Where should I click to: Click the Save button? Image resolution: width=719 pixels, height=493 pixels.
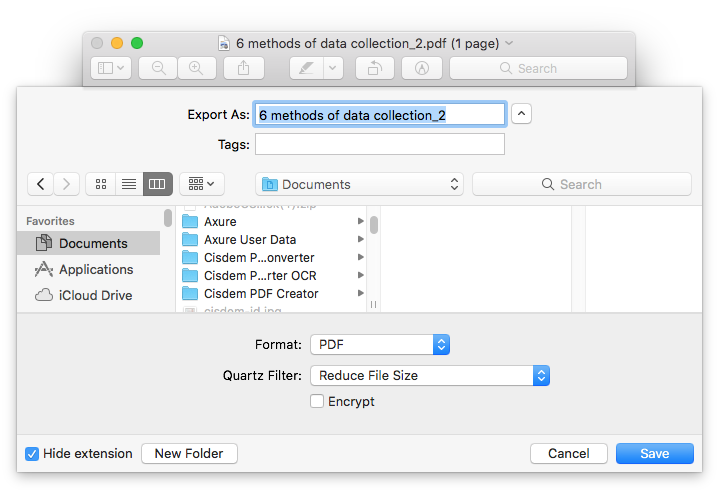(654, 454)
